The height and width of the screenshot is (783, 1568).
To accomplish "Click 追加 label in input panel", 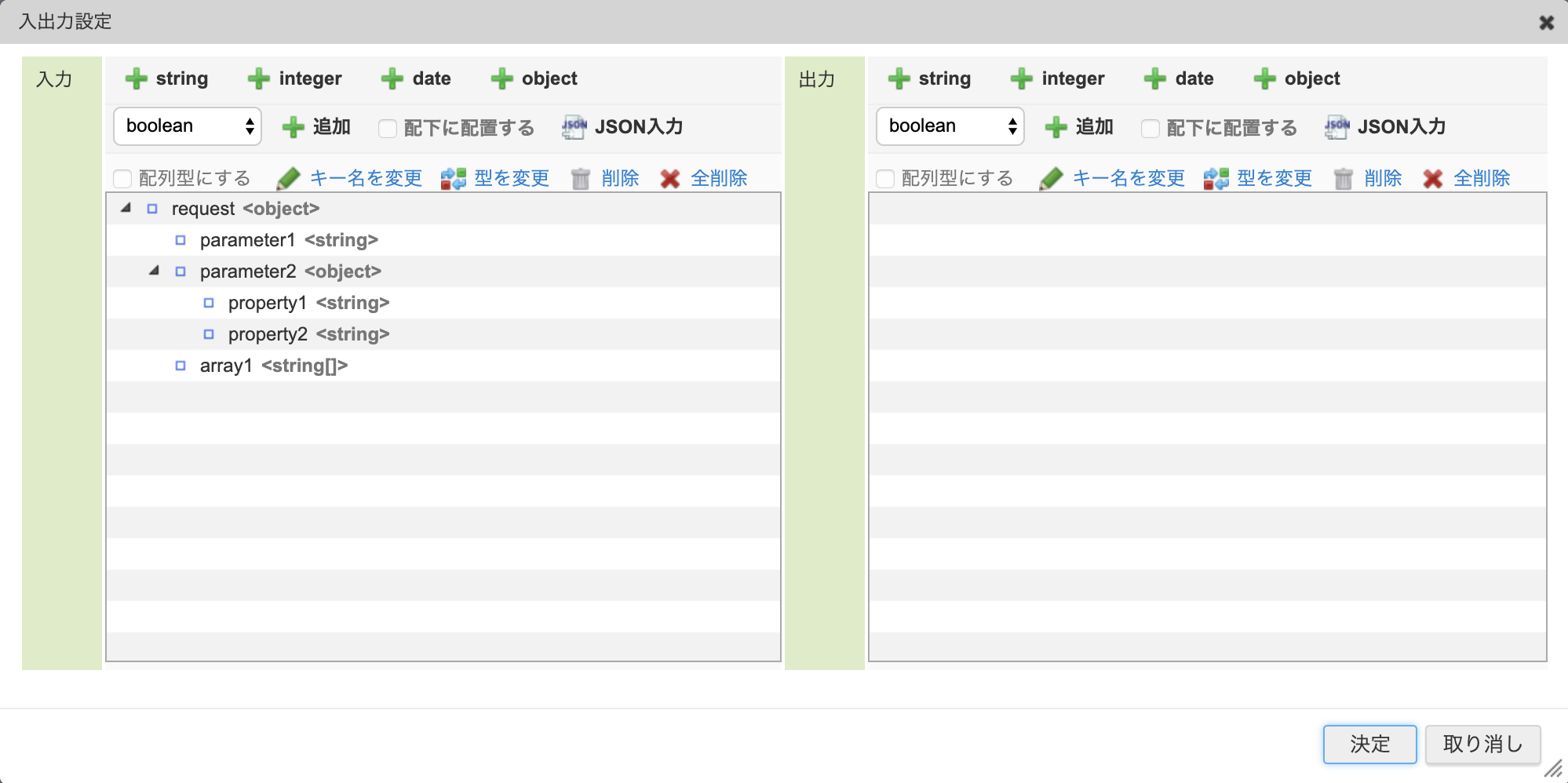I will pyautogui.click(x=332, y=127).
